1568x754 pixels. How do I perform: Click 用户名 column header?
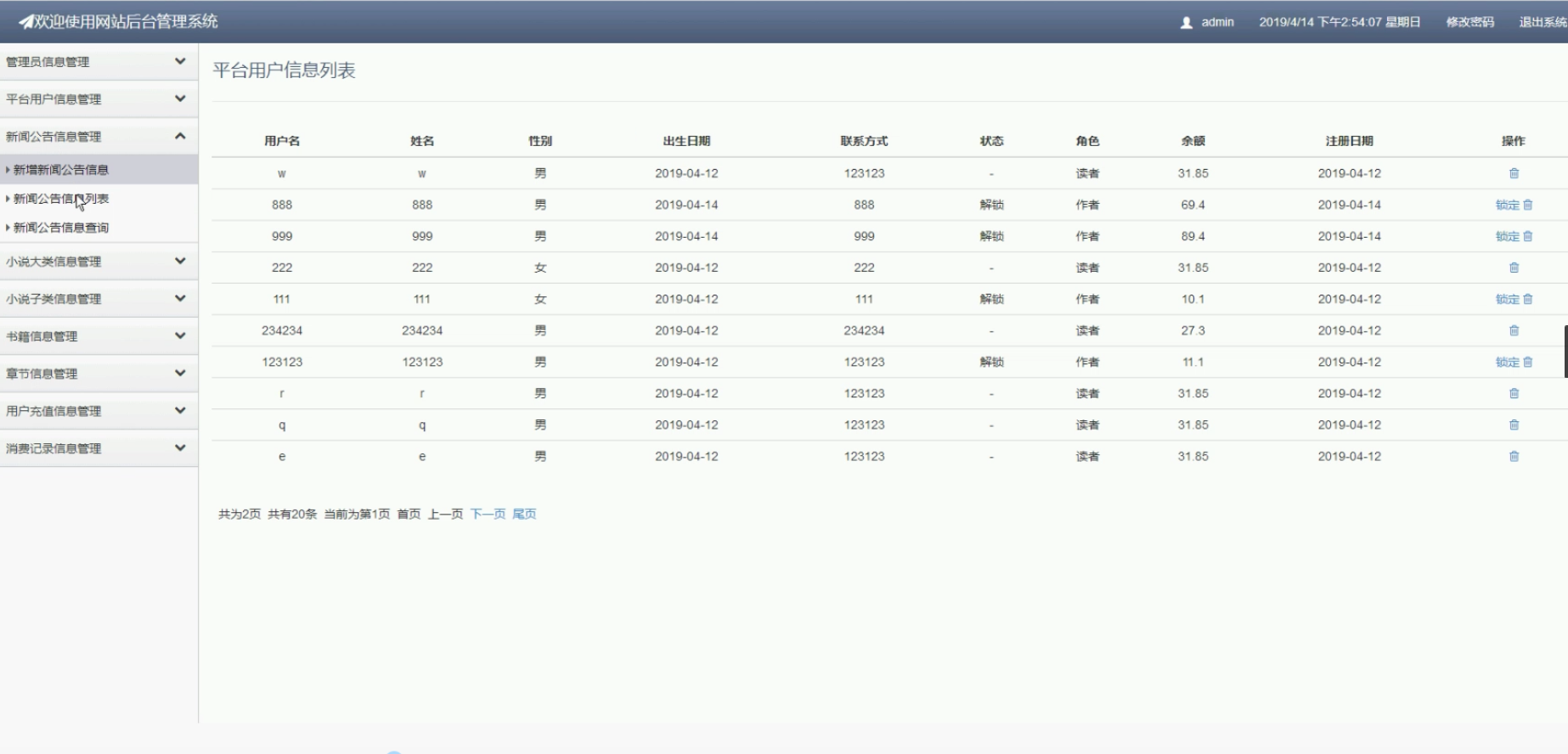click(282, 141)
